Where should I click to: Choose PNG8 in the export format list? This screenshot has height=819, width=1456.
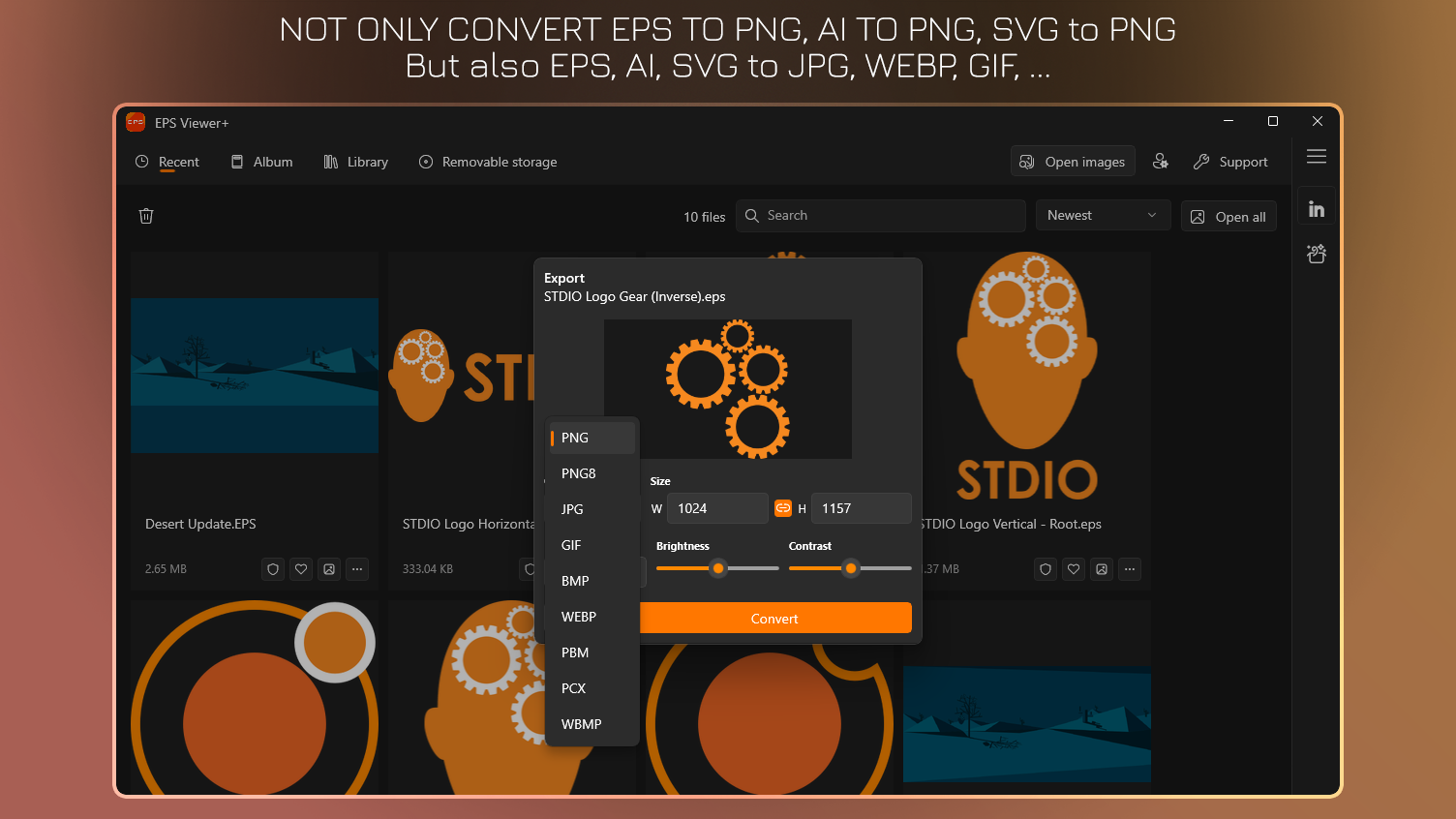pos(592,473)
